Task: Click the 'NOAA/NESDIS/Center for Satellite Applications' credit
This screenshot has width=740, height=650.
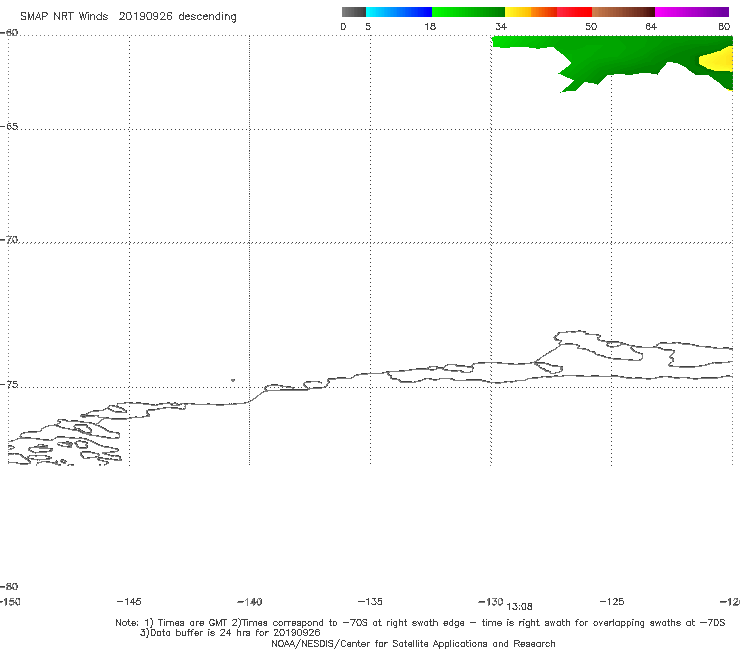Action: click(413, 643)
